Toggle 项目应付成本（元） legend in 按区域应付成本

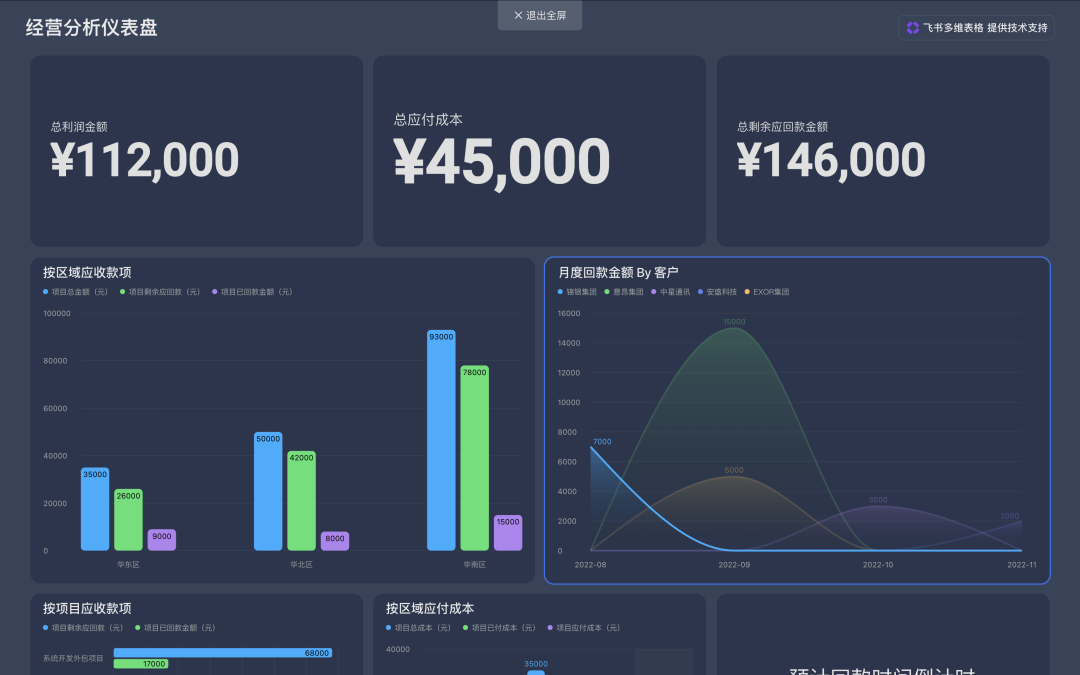(x=584, y=628)
